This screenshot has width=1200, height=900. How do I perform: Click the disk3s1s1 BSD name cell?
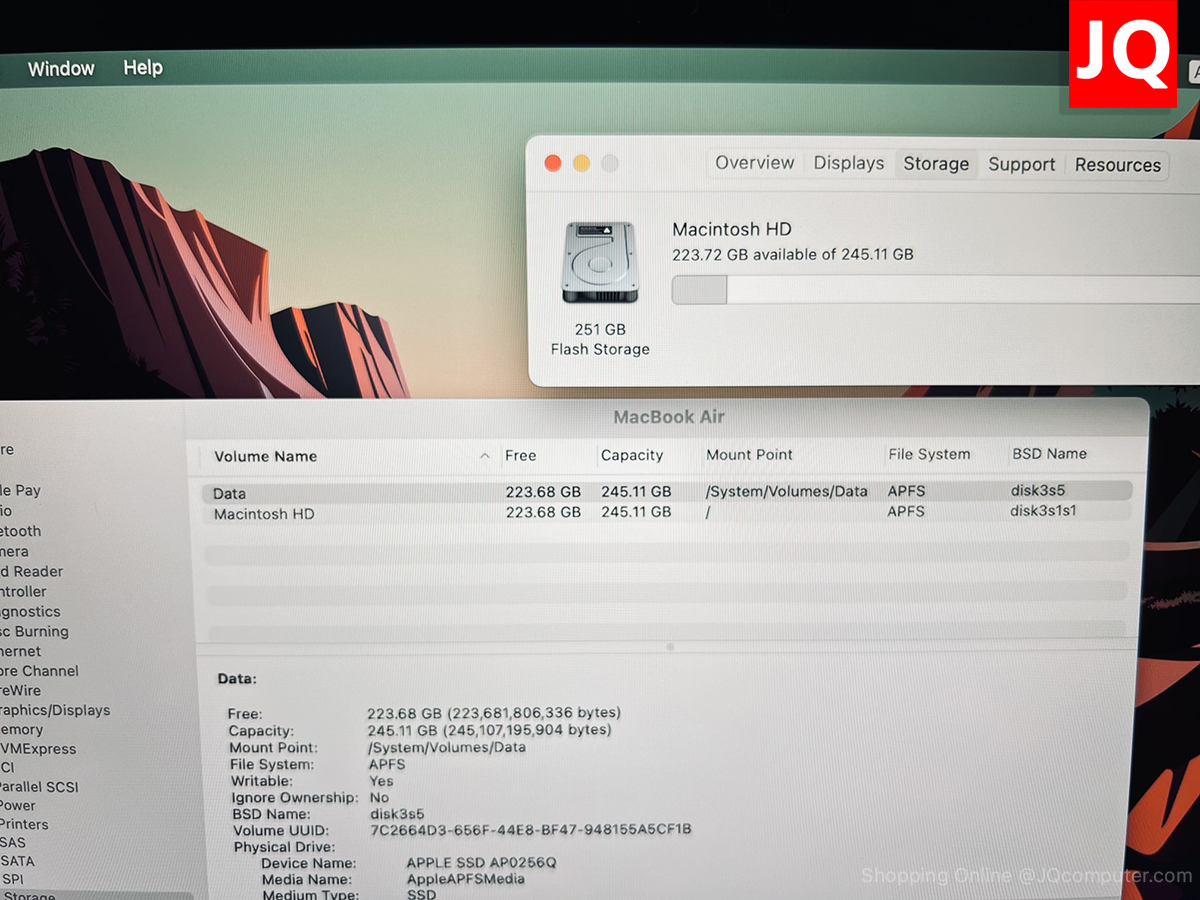click(x=1043, y=511)
